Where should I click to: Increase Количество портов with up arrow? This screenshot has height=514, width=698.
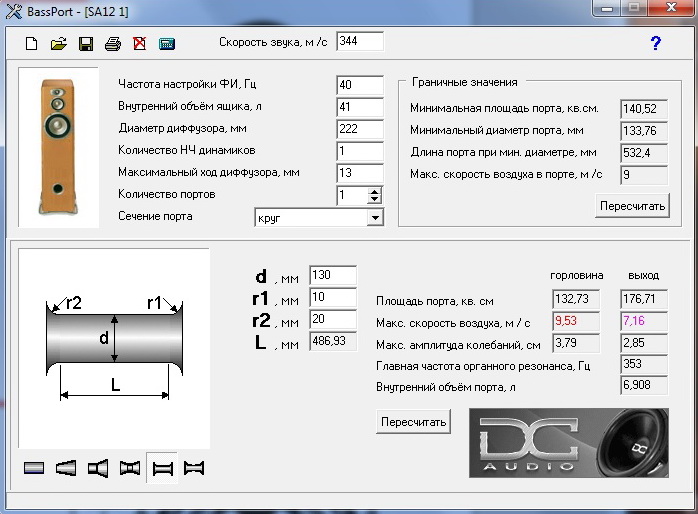(375, 191)
